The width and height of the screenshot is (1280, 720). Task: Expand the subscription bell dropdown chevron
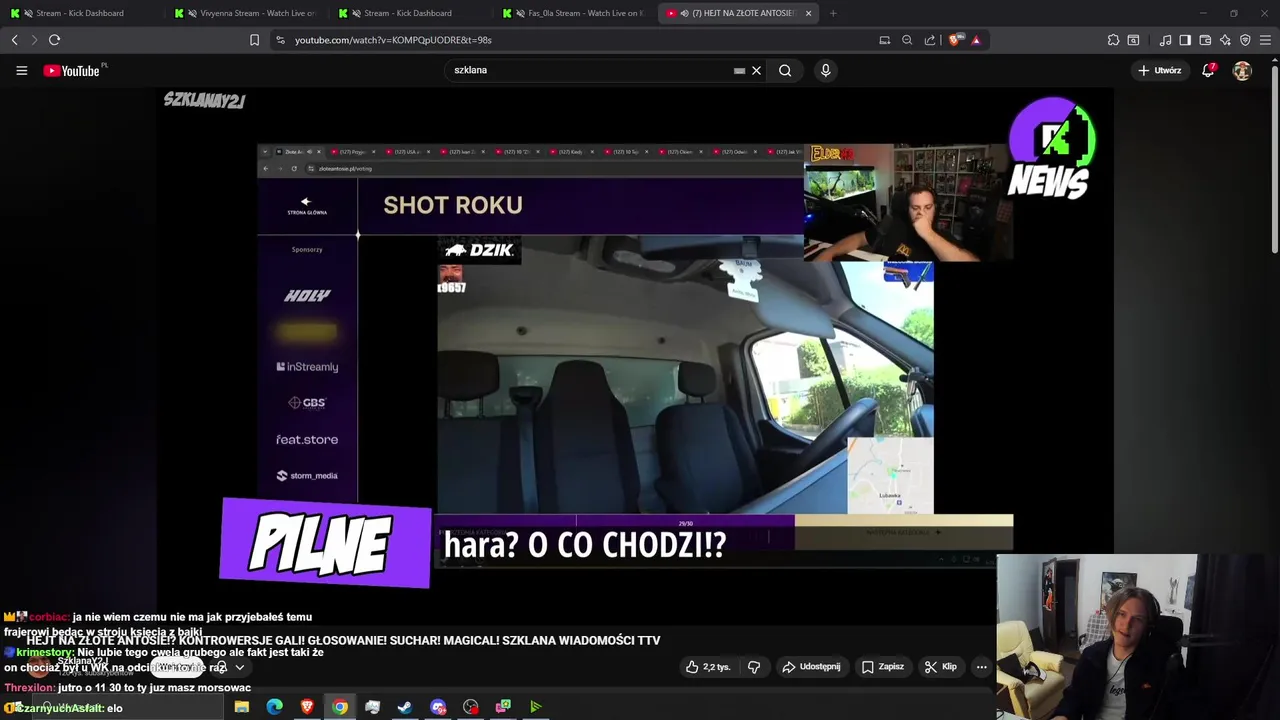[x=239, y=667]
